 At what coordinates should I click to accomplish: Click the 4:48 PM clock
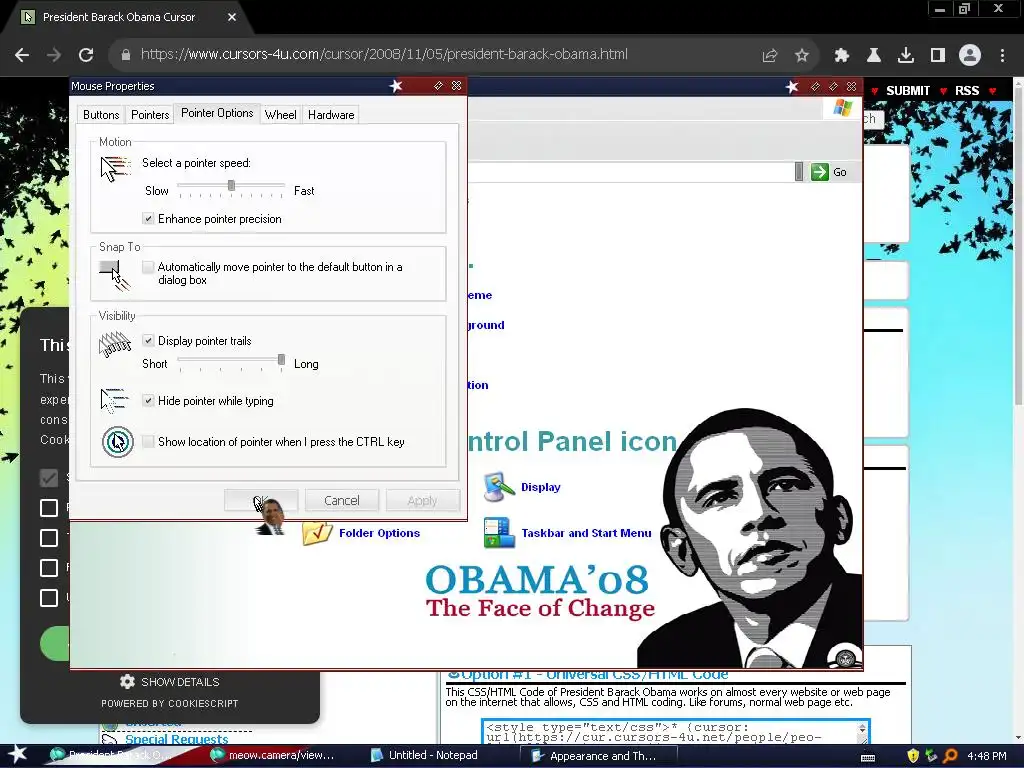click(987, 756)
